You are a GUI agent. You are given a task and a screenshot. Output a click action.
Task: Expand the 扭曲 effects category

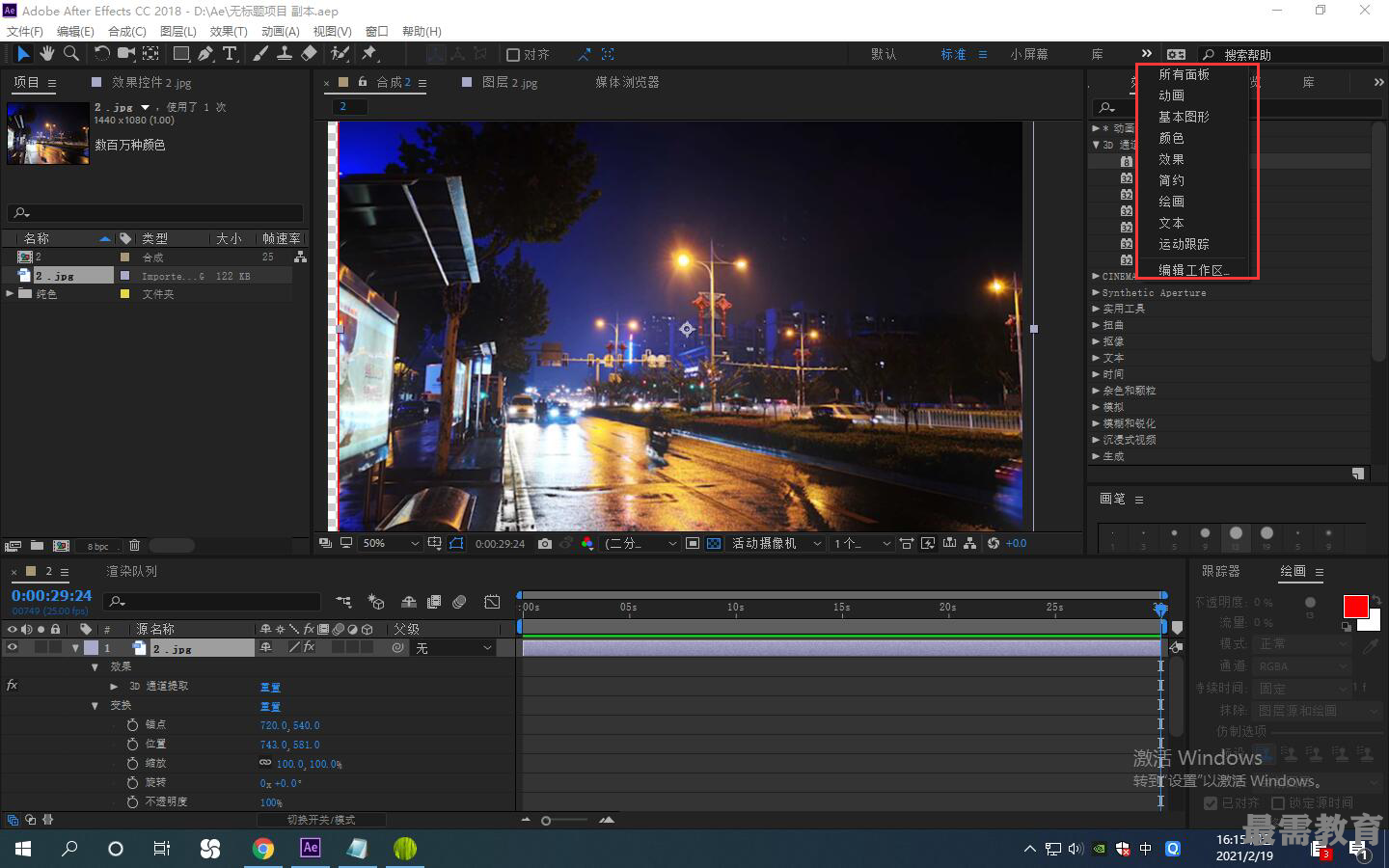[1096, 325]
